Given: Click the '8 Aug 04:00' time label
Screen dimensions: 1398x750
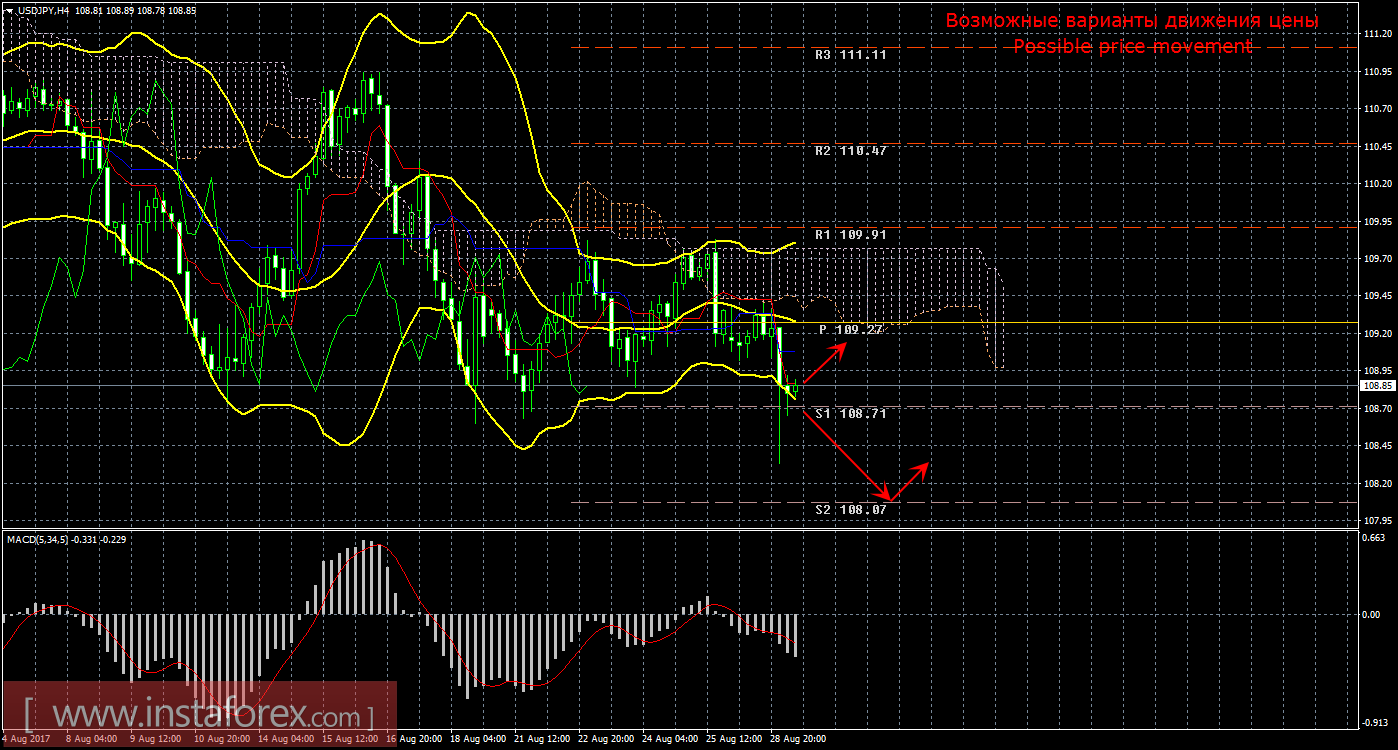Looking at the screenshot, I should [x=93, y=739].
